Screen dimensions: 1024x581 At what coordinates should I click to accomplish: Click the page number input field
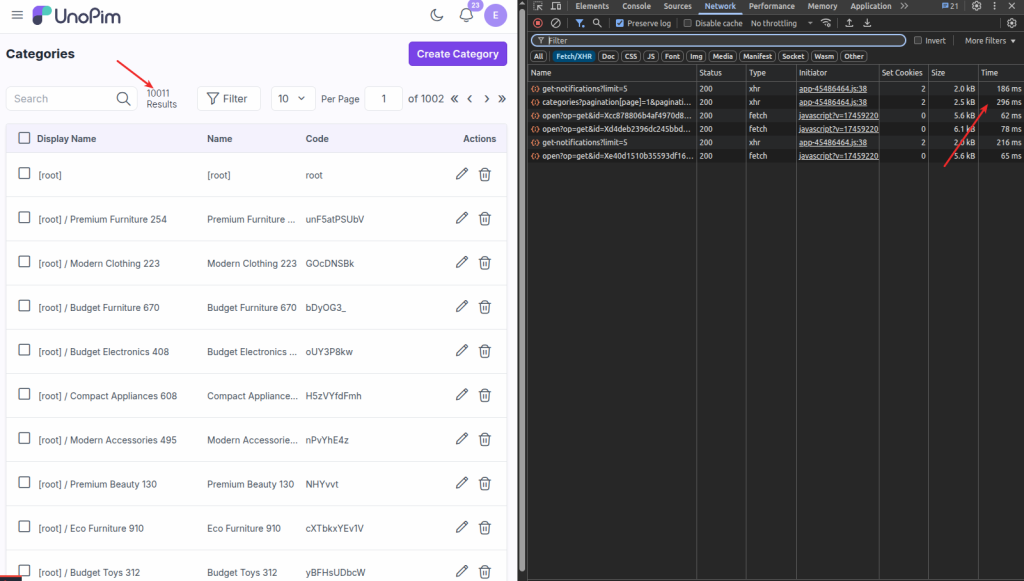tap(383, 99)
